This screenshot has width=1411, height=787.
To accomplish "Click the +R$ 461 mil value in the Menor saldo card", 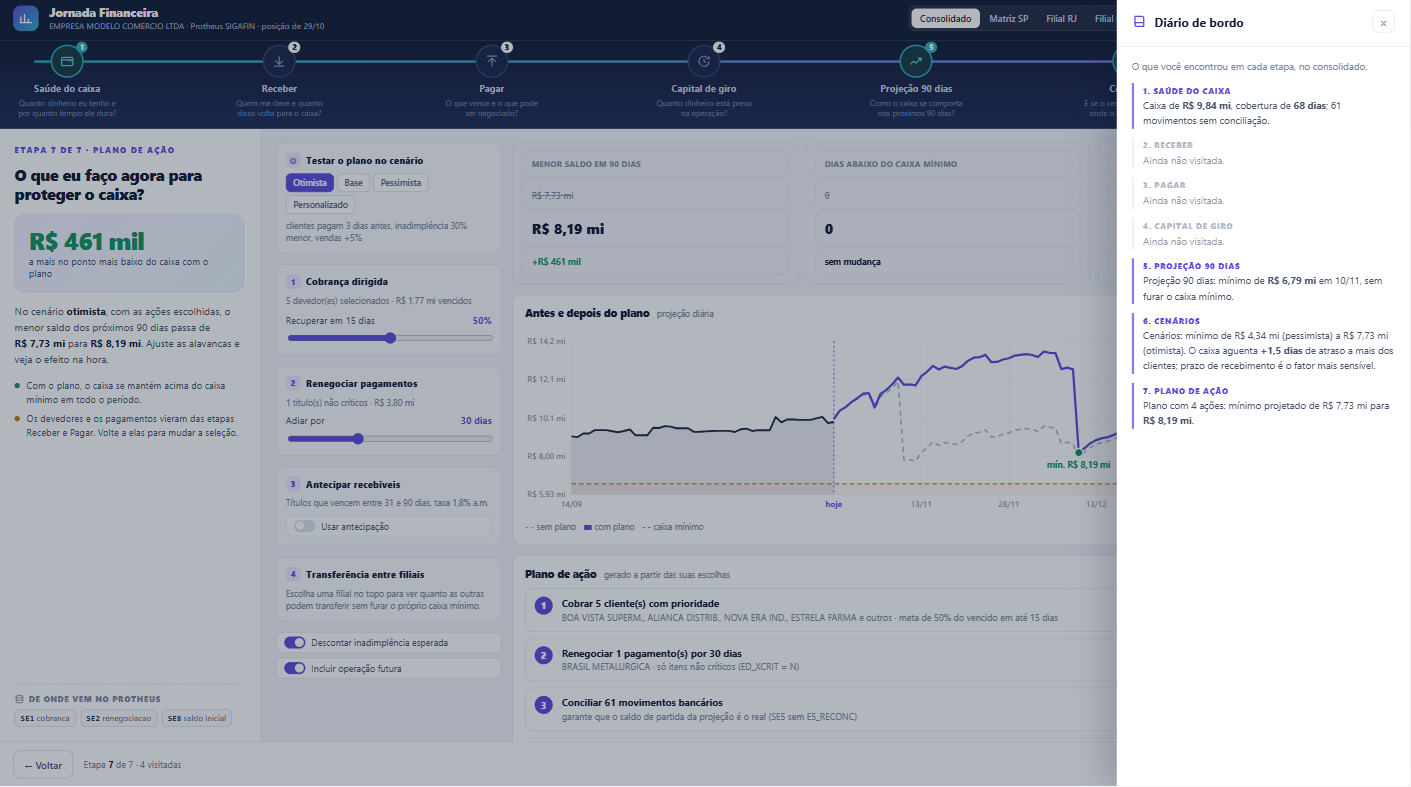I will 557,261.
